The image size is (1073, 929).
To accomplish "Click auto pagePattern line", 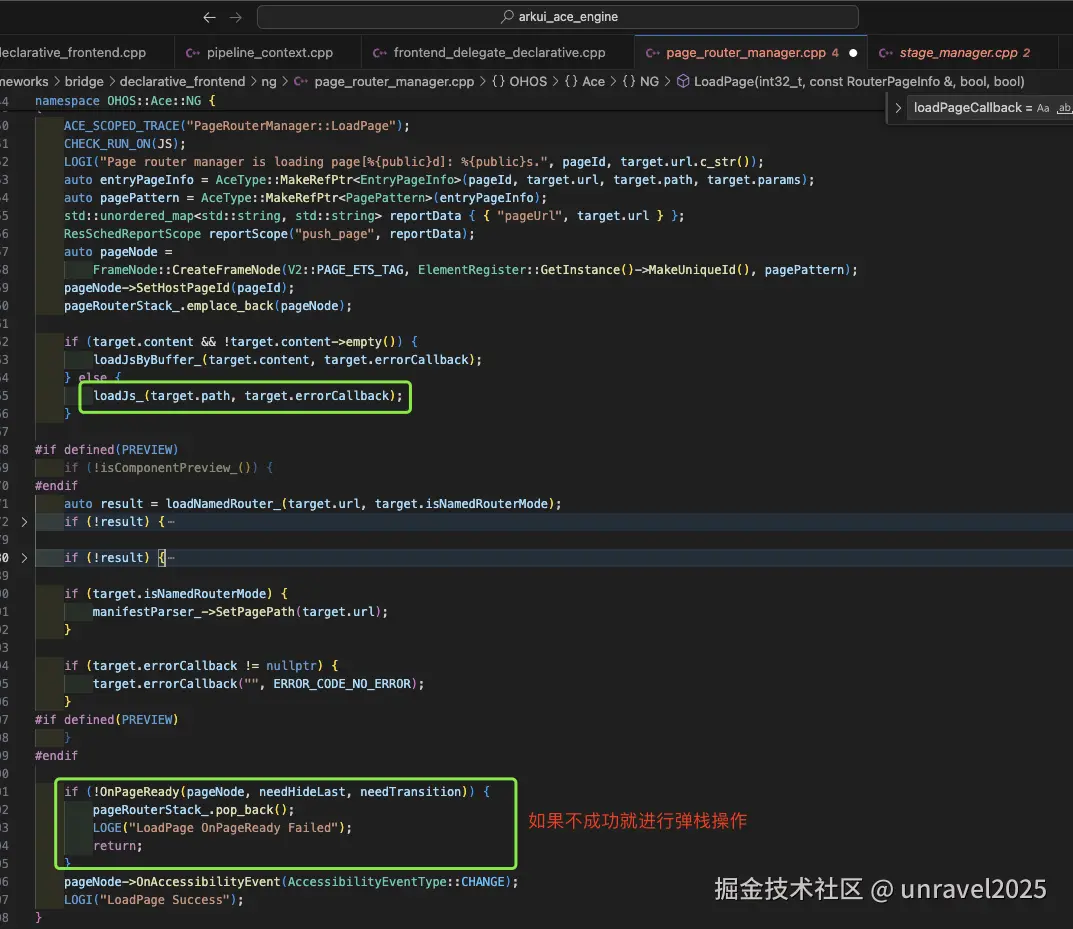I will [x=305, y=198].
